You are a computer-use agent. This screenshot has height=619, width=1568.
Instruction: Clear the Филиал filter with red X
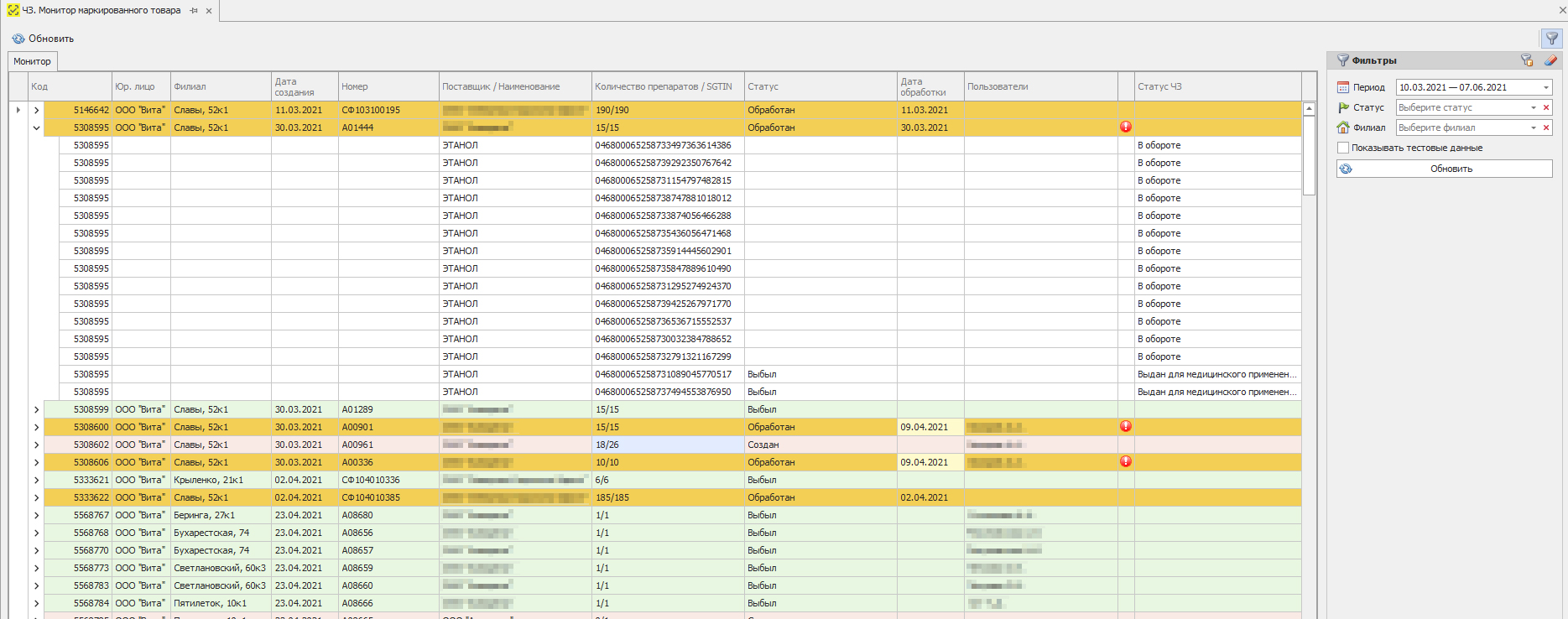pos(1546,127)
